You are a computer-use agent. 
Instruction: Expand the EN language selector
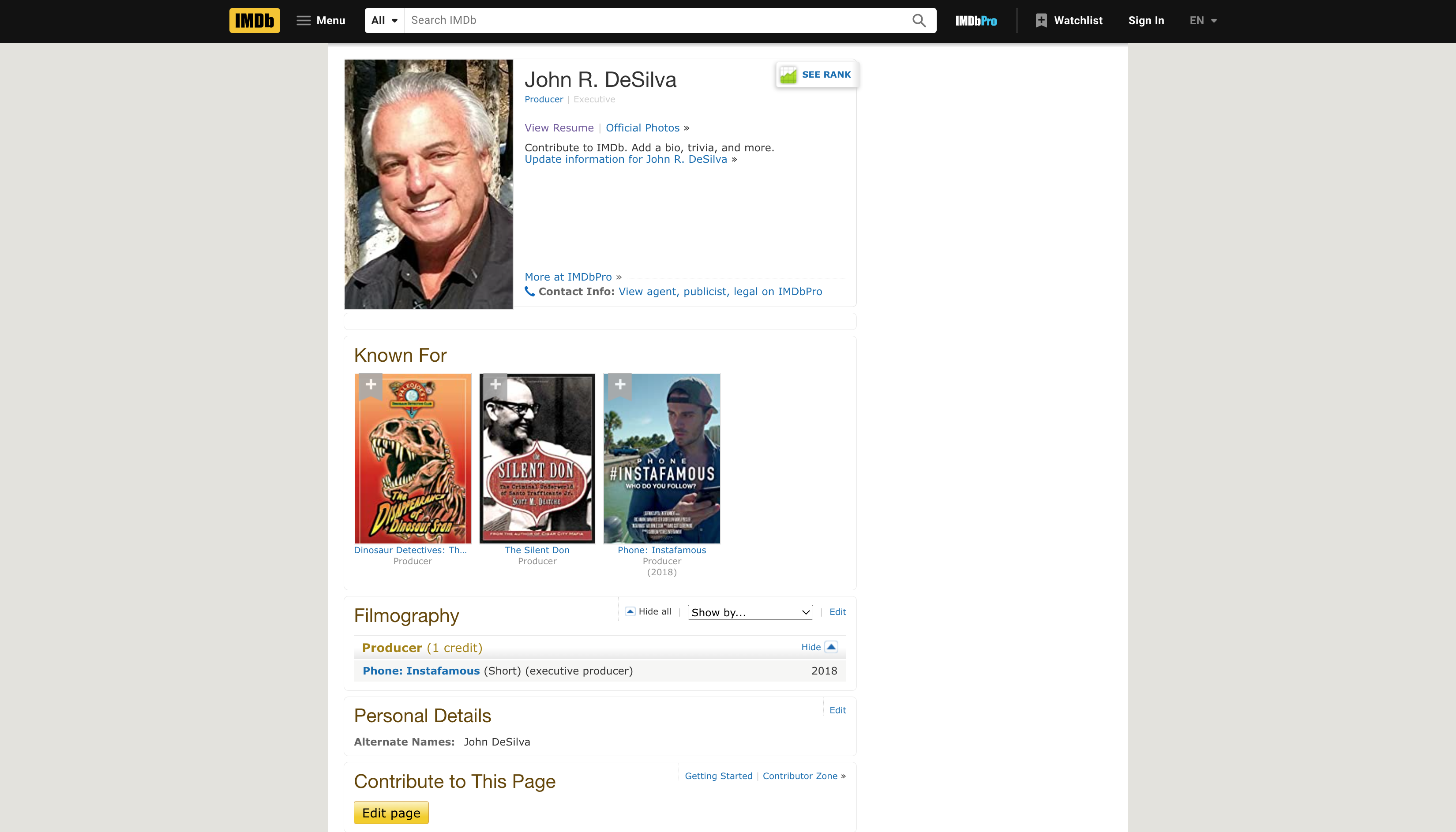tap(1203, 21)
